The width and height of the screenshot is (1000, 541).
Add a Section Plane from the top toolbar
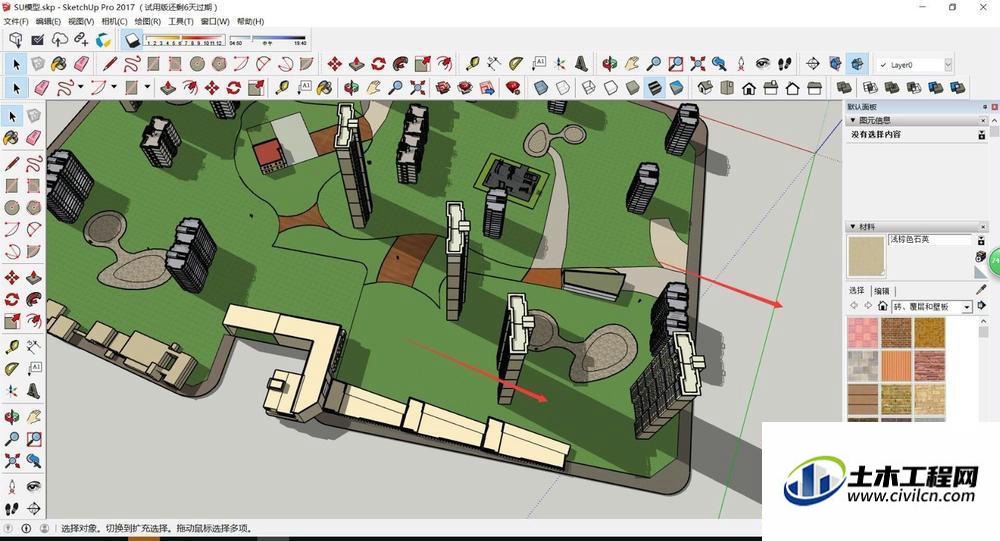[x=812, y=64]
